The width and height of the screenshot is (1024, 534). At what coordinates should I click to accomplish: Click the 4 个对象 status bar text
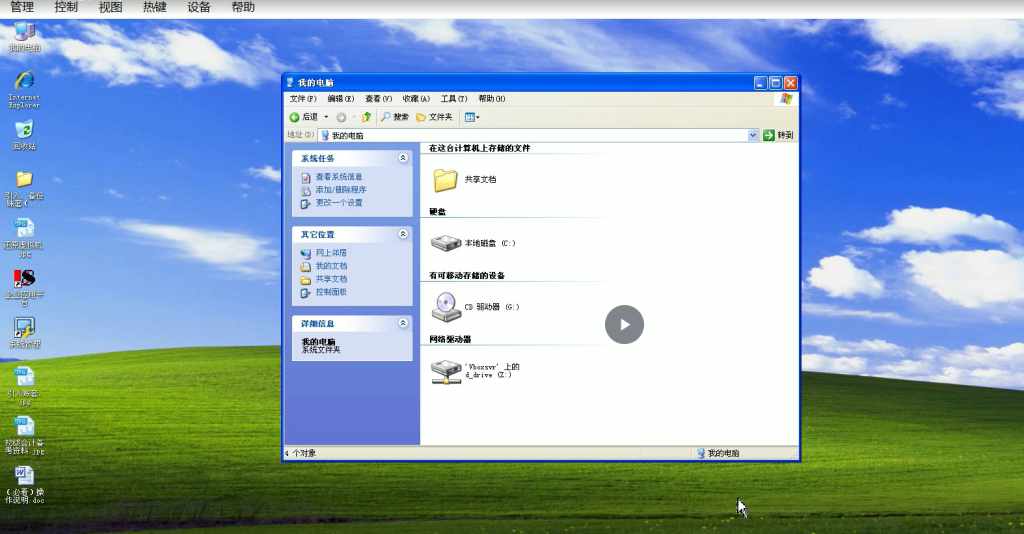(x=300, y=453)
